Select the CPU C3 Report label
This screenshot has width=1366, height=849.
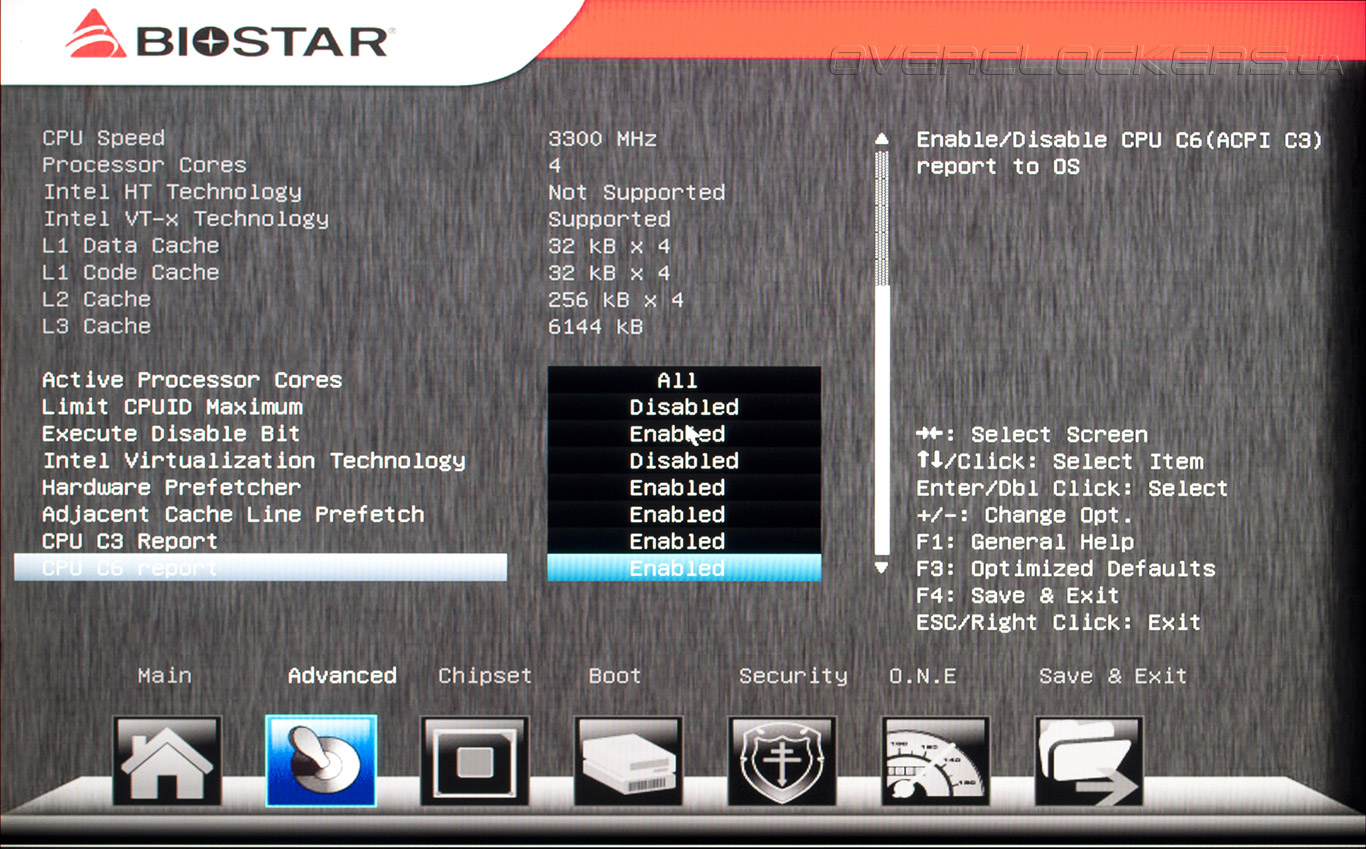[130, 542]
